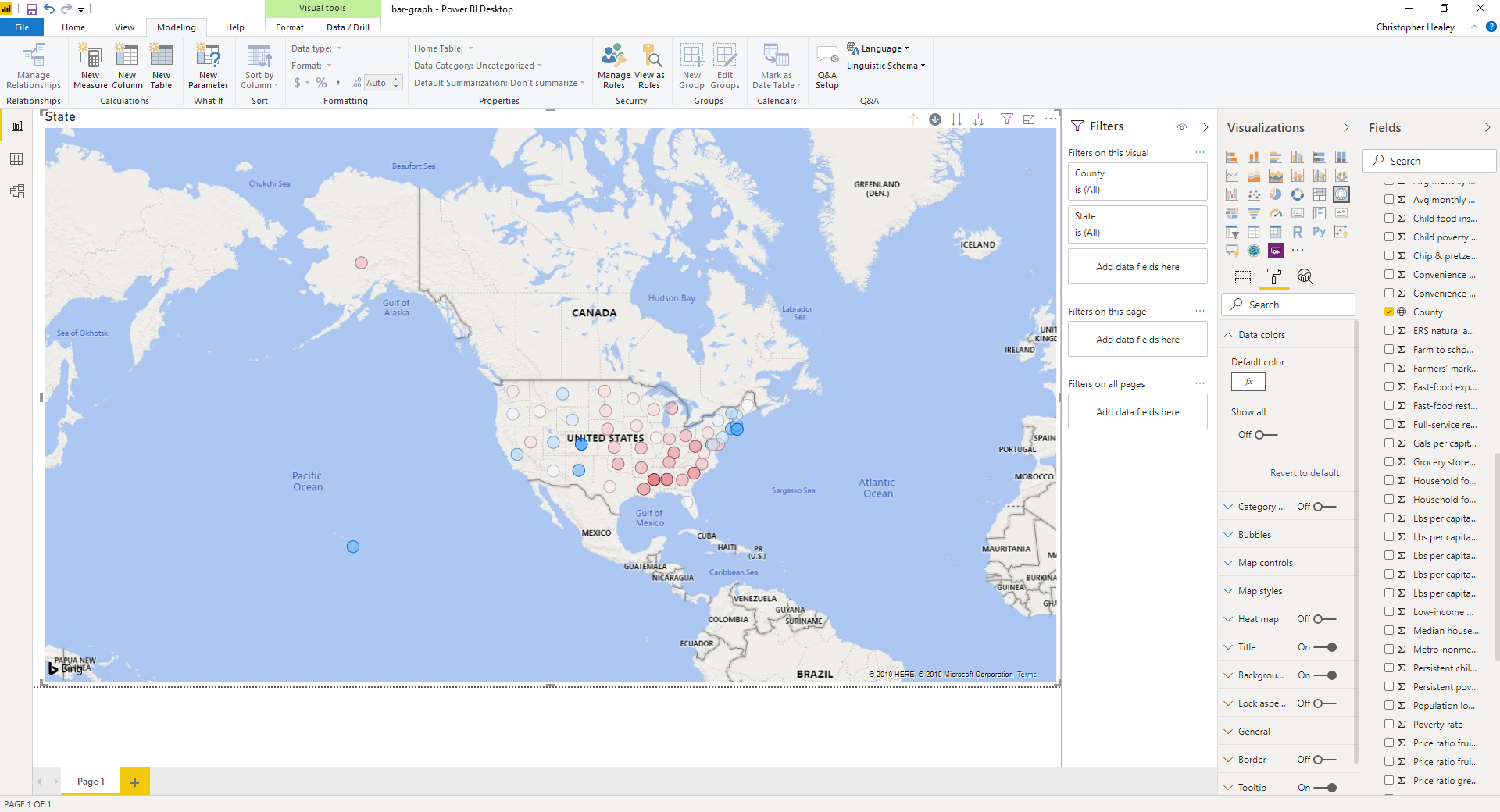
Task: Switch to Report view in sidebar
Action: click(16, 126)
